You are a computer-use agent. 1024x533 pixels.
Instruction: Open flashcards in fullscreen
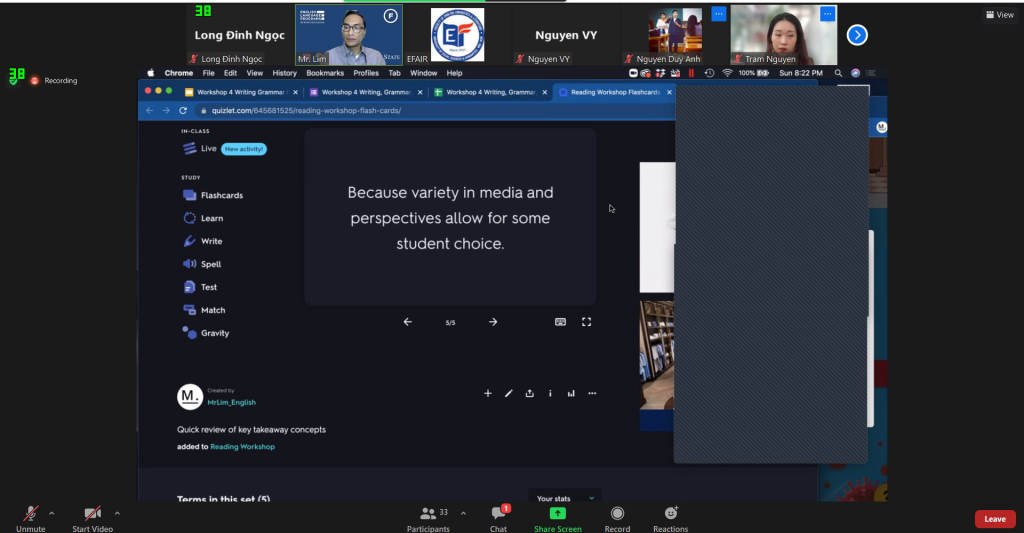pyautogui.click(x=586, y=322)
